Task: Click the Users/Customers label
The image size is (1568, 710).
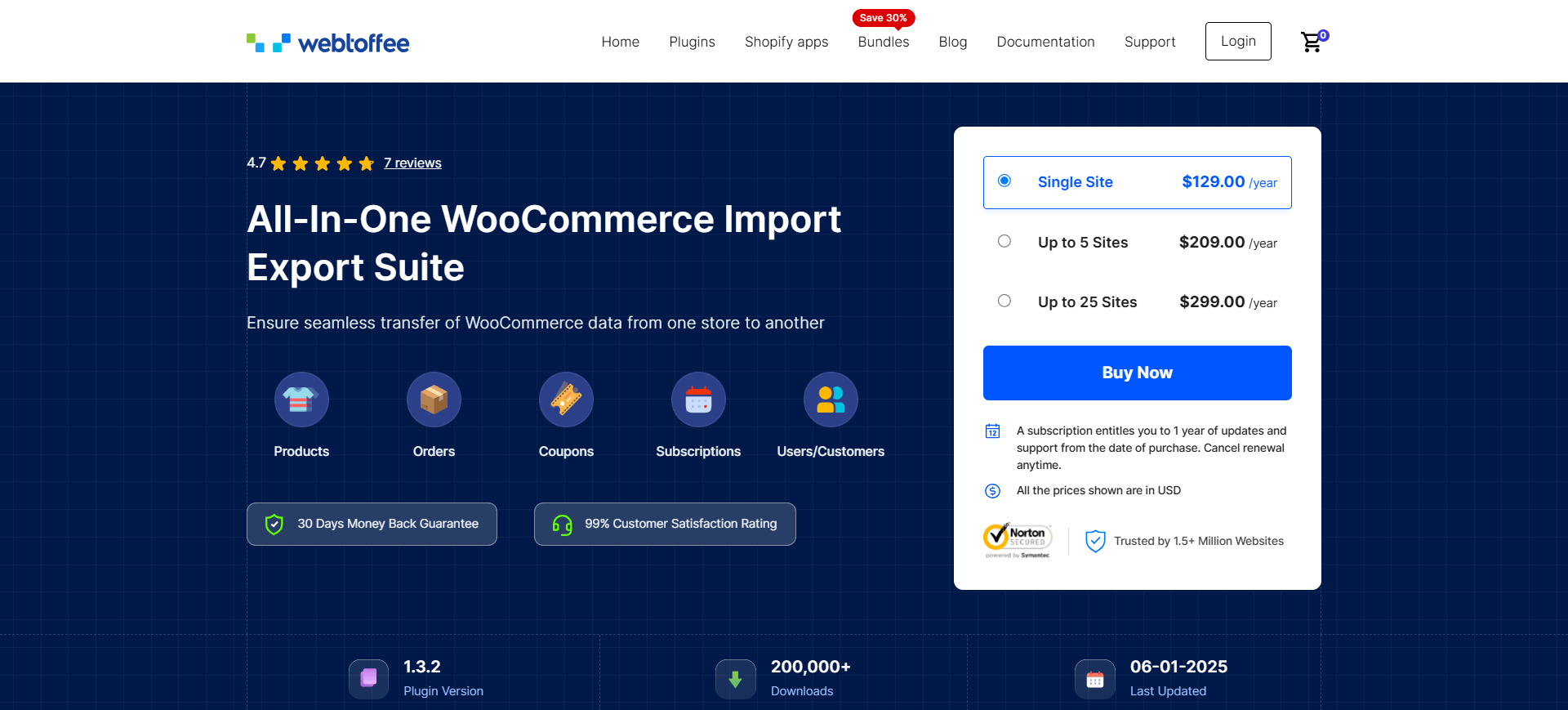Action: 831,451
